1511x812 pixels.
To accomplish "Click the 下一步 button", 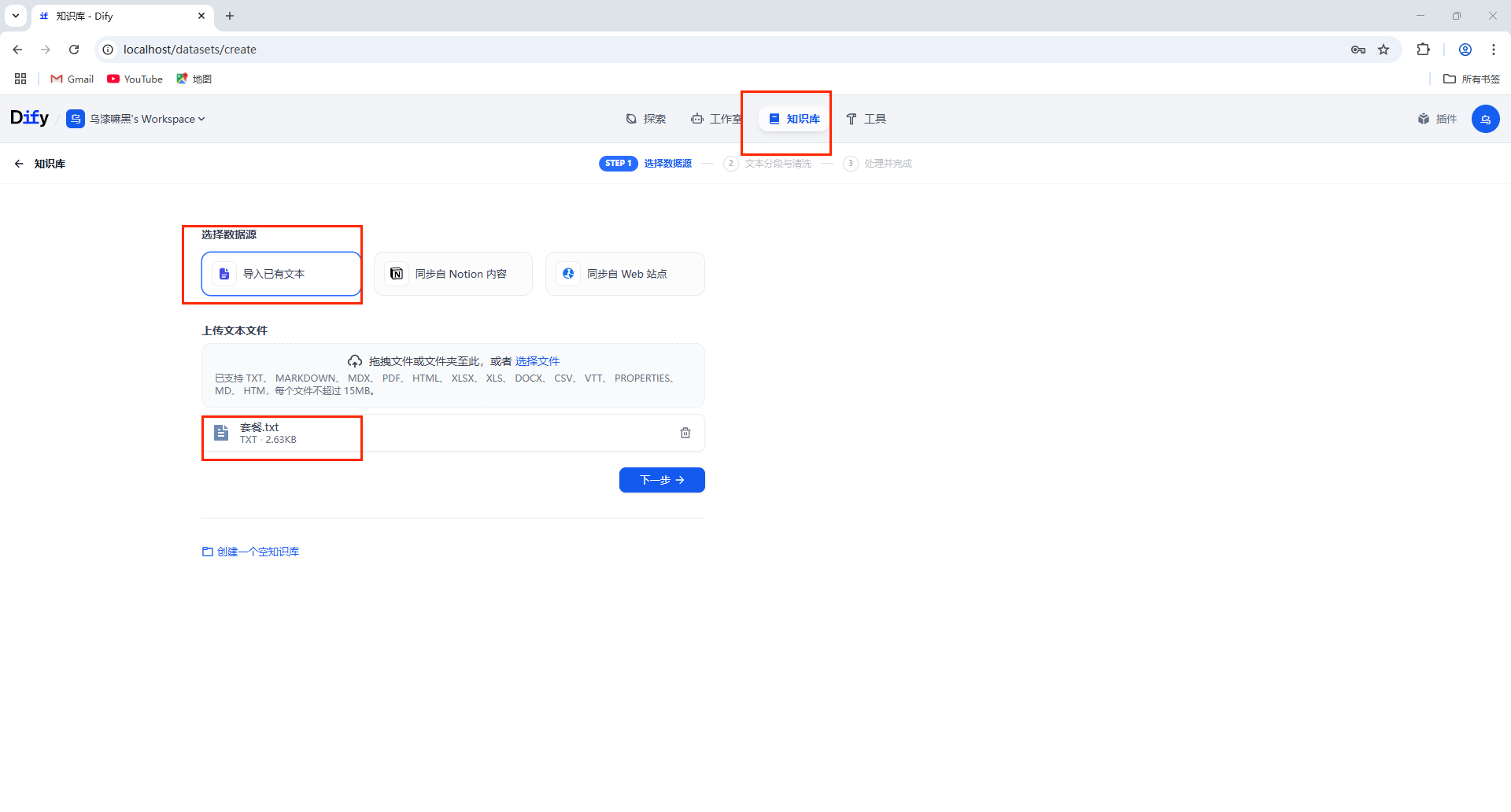I will (662, 480).
